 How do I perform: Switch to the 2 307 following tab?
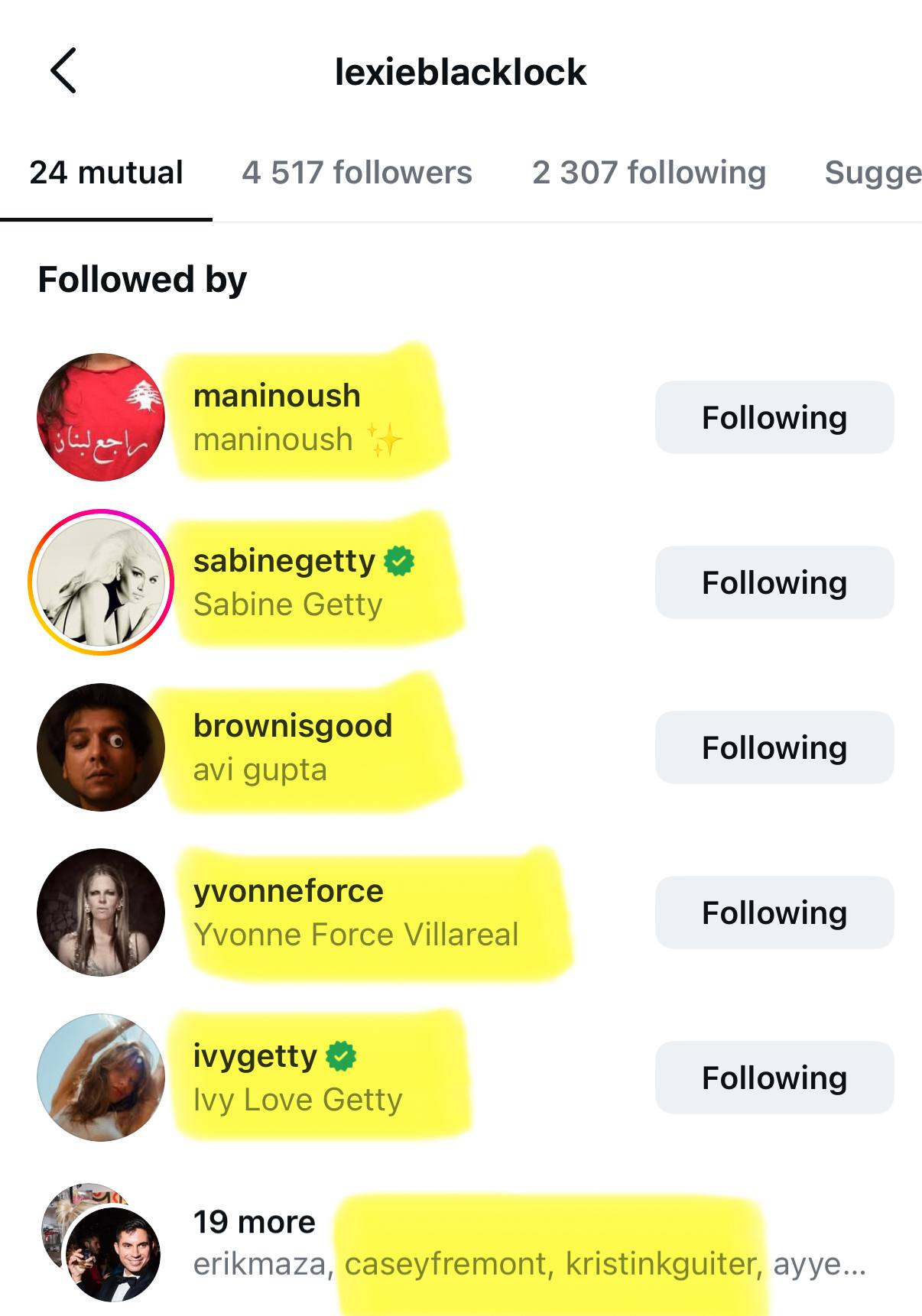click(649, 173)
